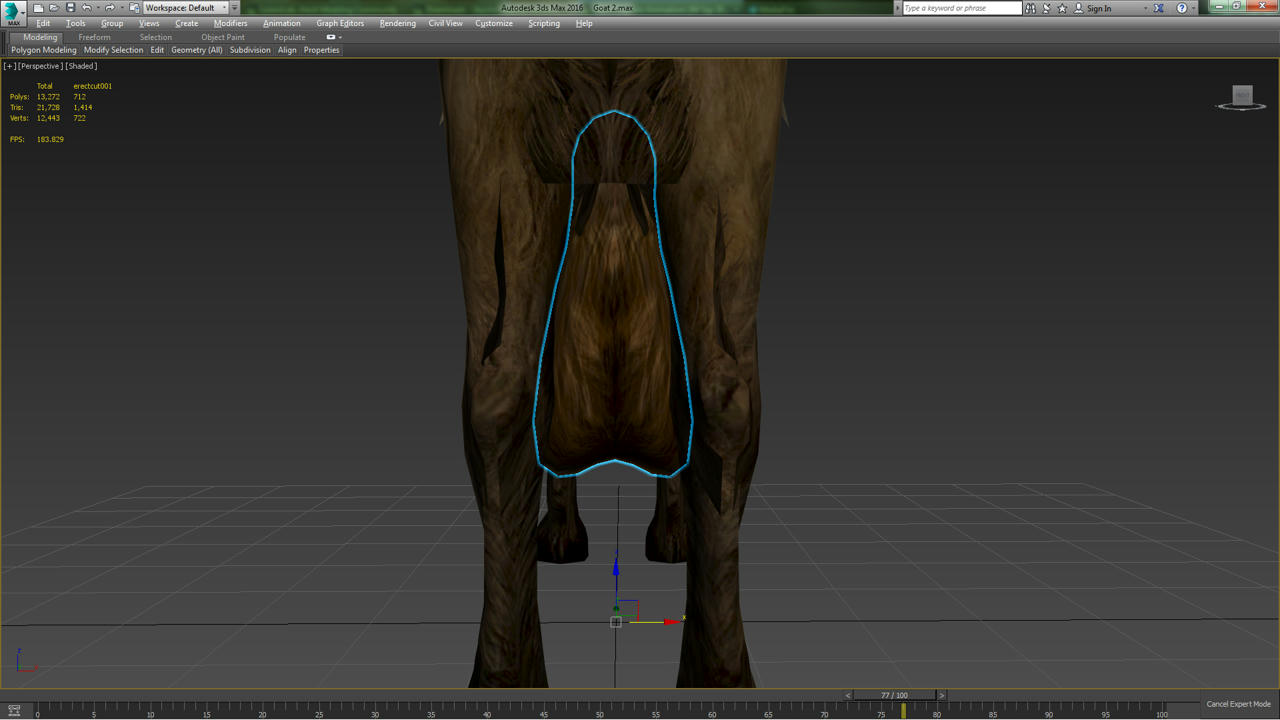
Task: Click the binoculars search icon
Action: coord(1030,8)
